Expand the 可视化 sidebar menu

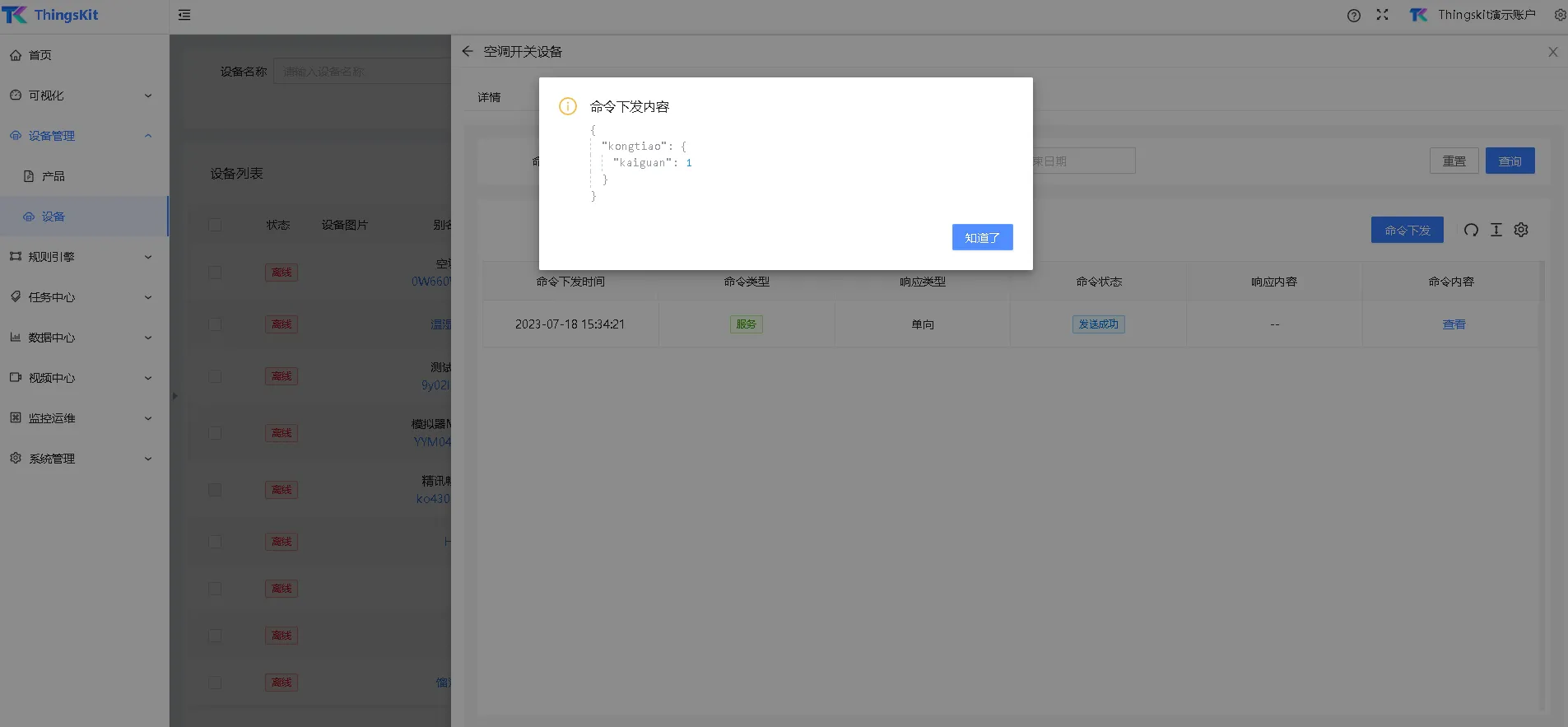coord(82,96)
